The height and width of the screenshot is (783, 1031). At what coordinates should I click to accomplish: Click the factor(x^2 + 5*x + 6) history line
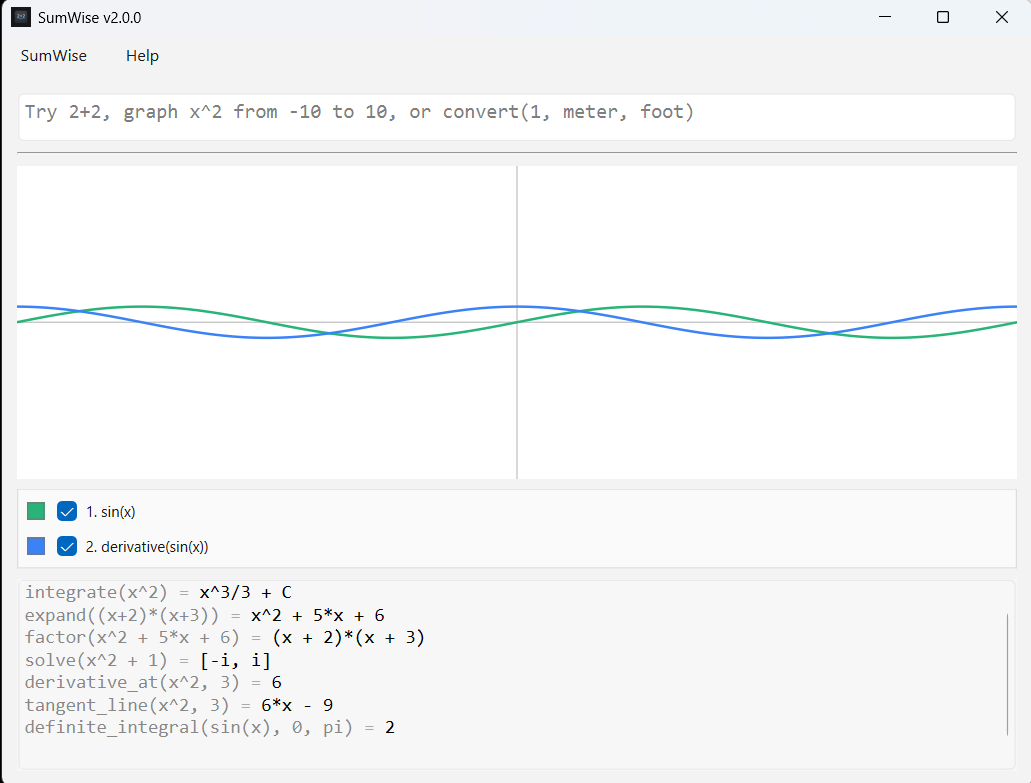pyautogui.click(x=224, y=638)
